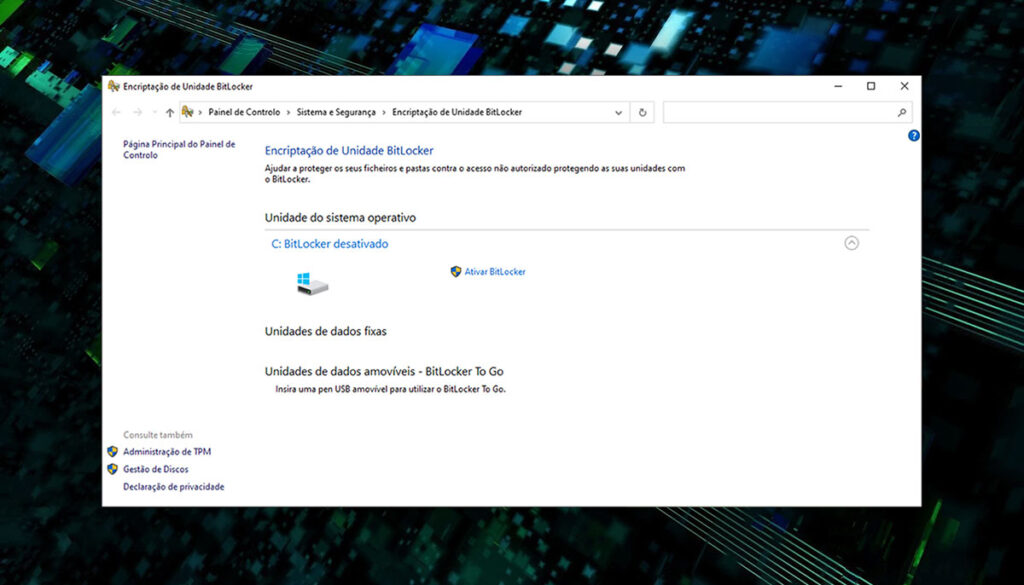Click shield icon next to Administração de TPM
Screen dimensions: 1024x585
[112, 451]
